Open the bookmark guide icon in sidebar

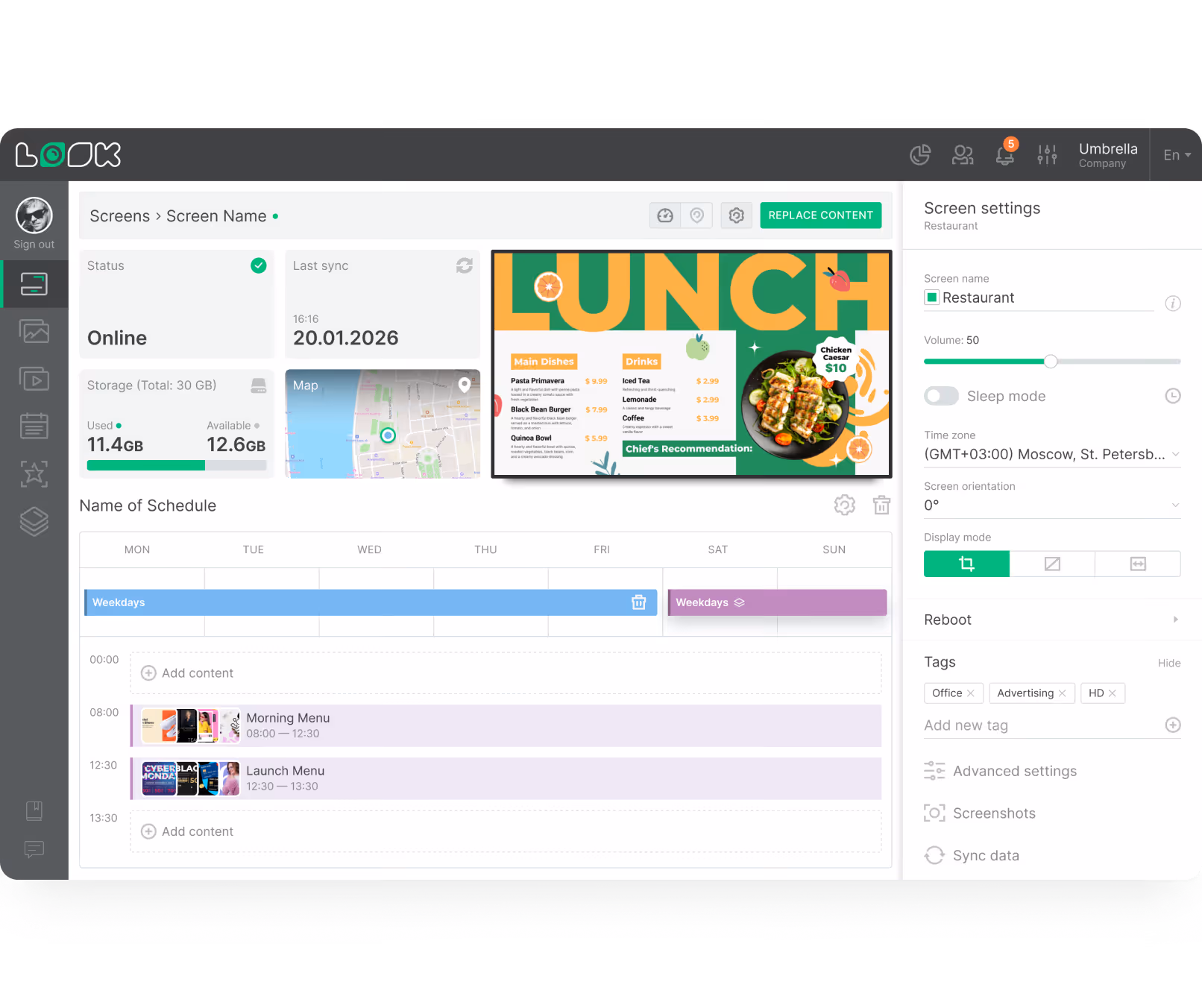[34, 810]
